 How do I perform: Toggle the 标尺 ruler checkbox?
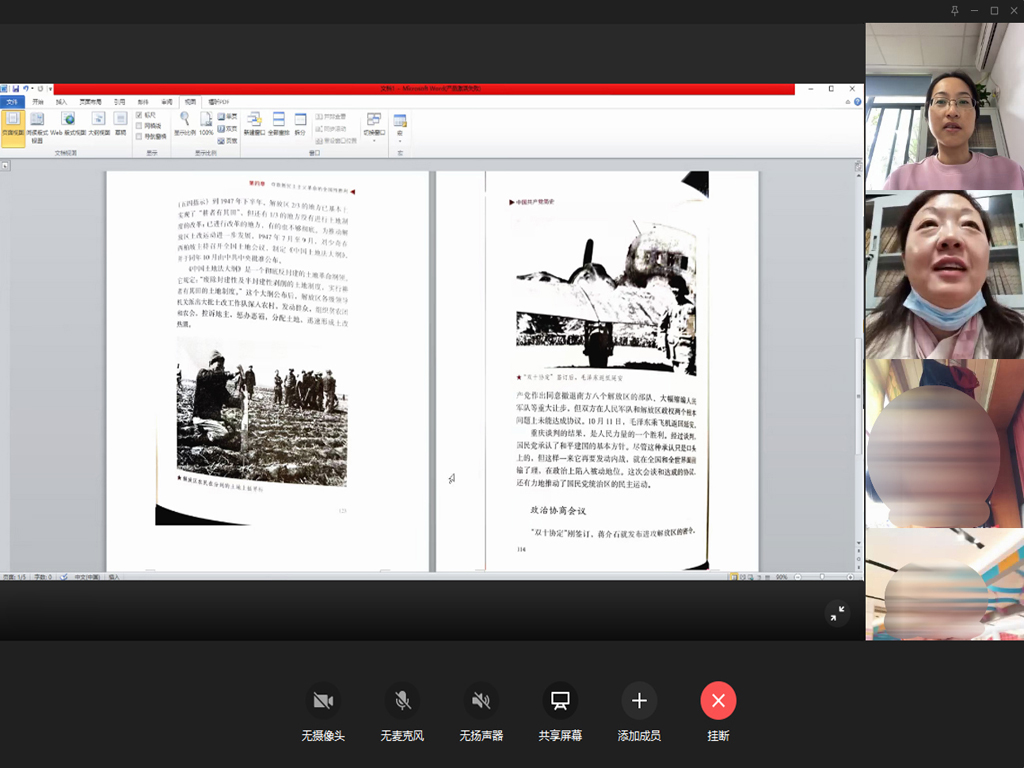click(139, 115)
